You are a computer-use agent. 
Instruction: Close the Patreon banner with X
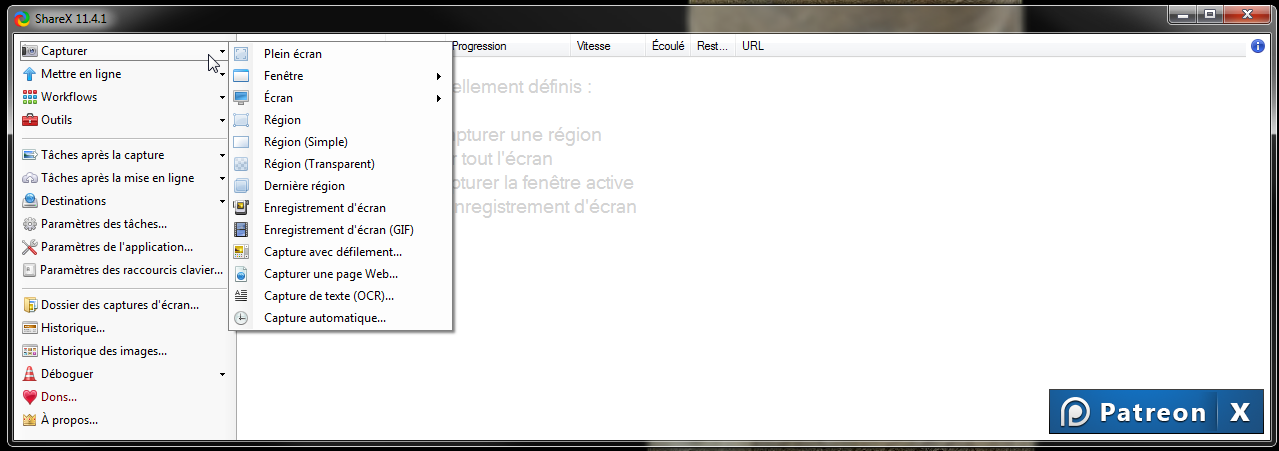[x=1240, y=412]
